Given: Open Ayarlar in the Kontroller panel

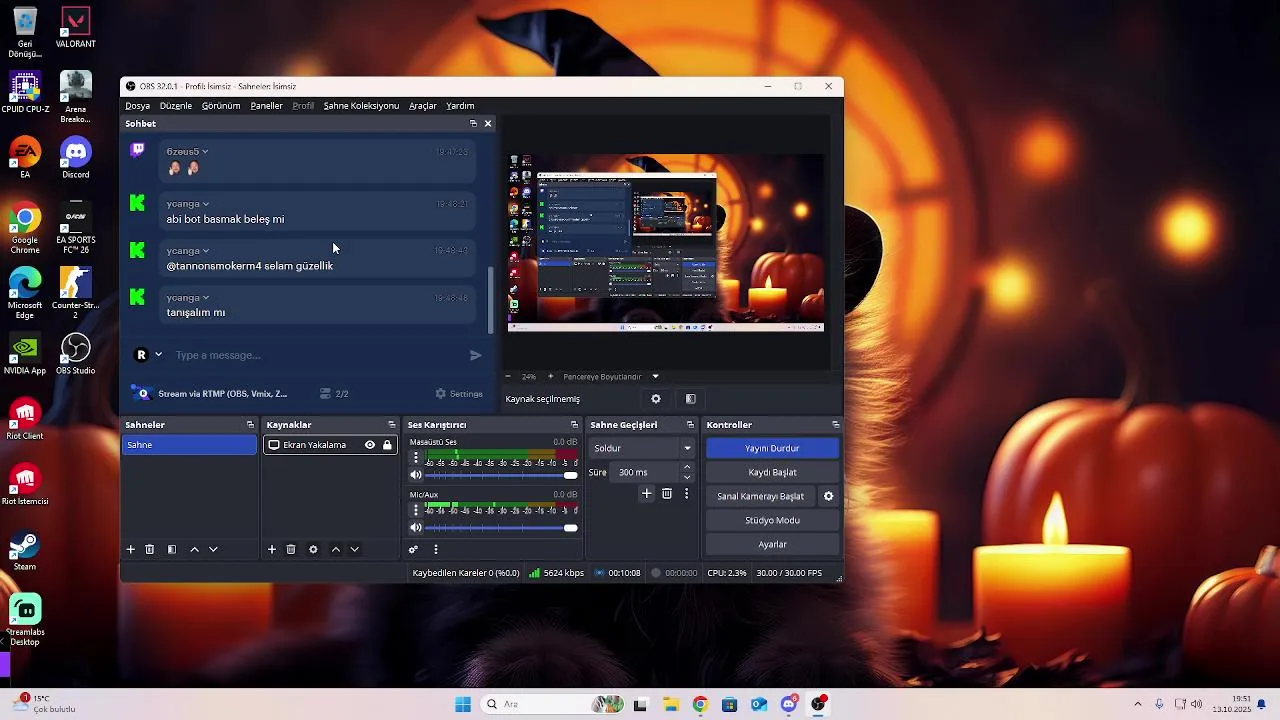Looking at the screenshot, I should click(x=772, y=544).
